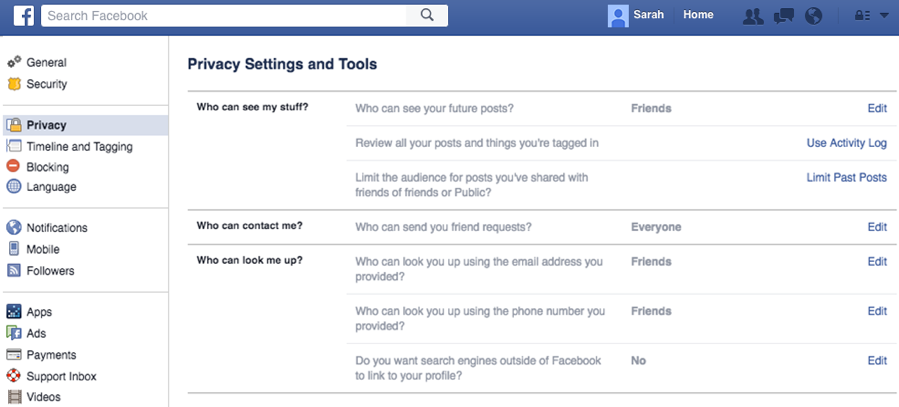Select Notifications in the sidebar
The height and width of the screenshot is (407, 899).
[x=57, y=228]
